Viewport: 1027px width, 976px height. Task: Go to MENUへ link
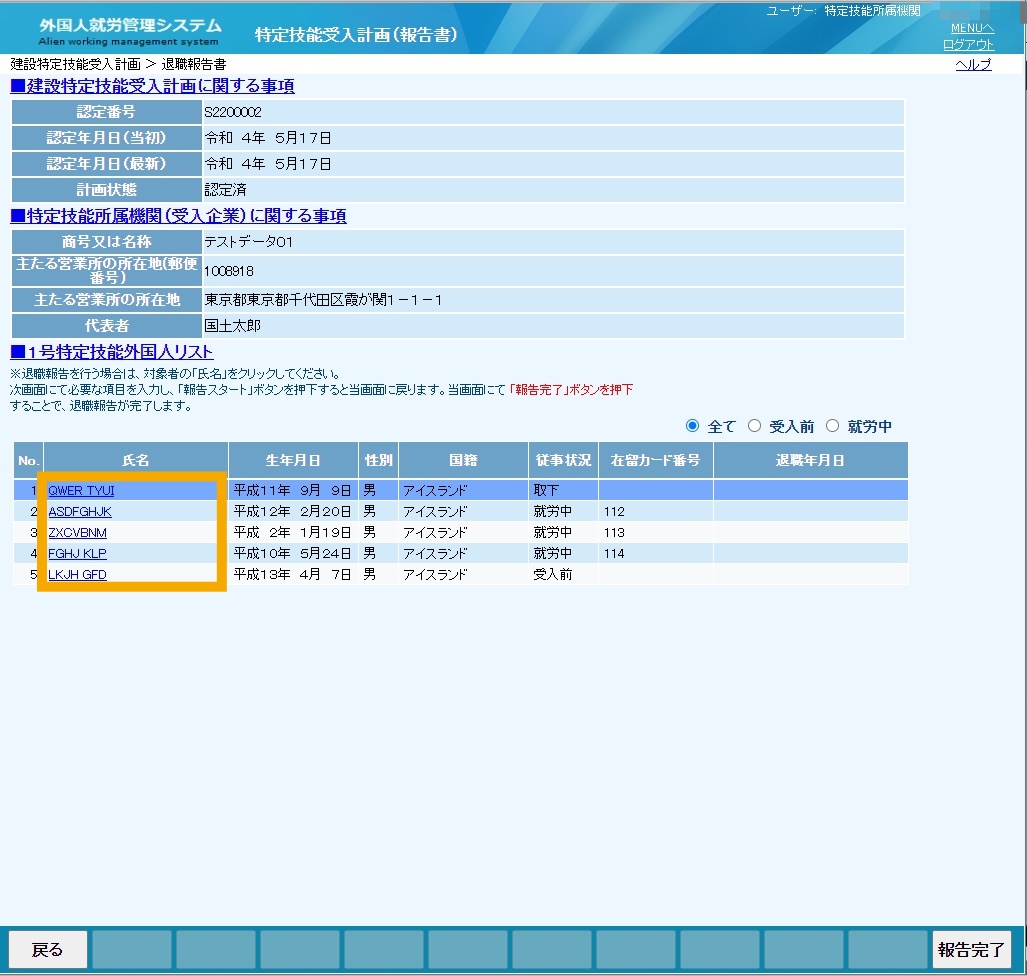tap(972, 28)
